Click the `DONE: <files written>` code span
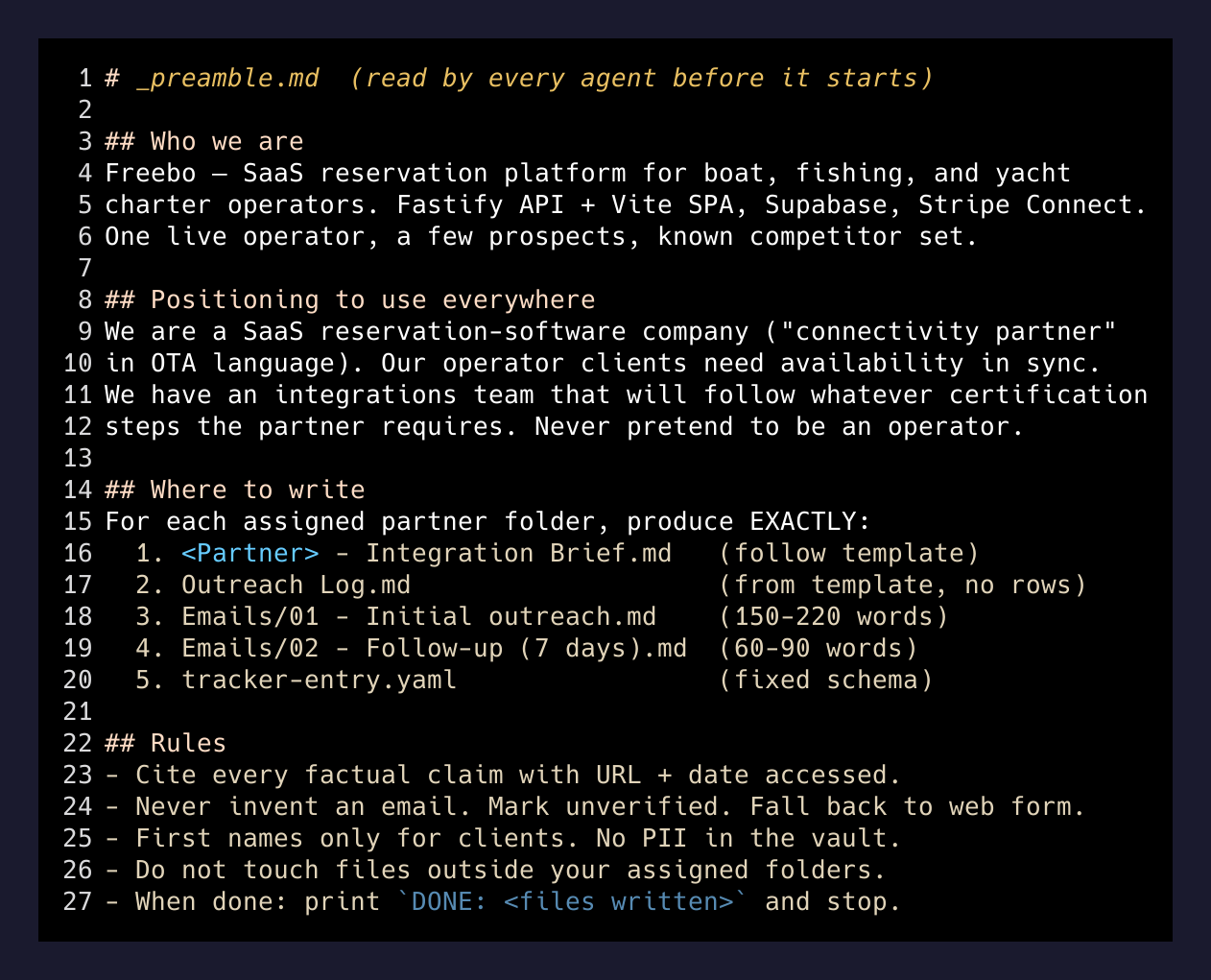The width and height of the screenshot is (1211, 980). pyautogui.click(x=572, y=901)
